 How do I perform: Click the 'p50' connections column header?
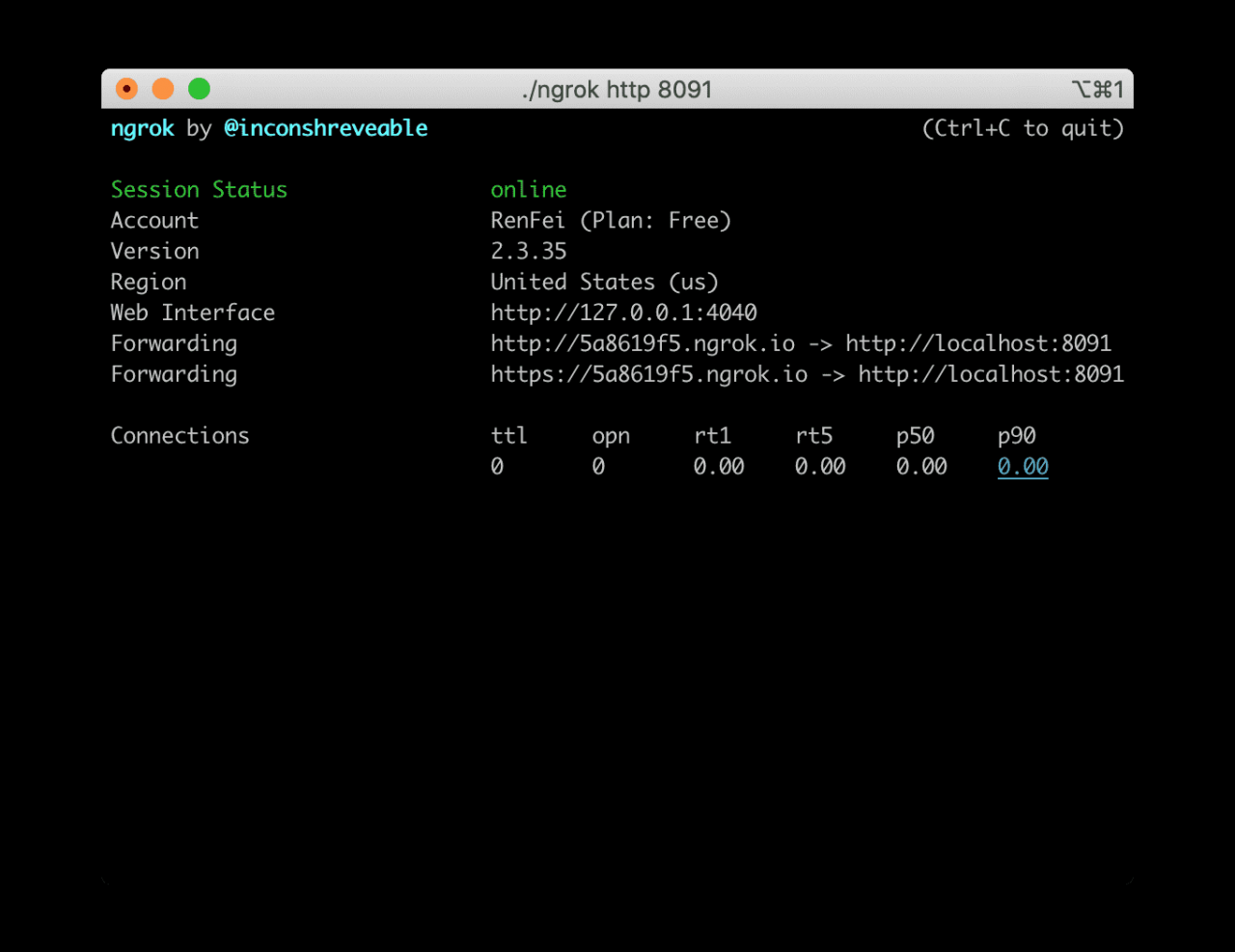tap(915, 436)
